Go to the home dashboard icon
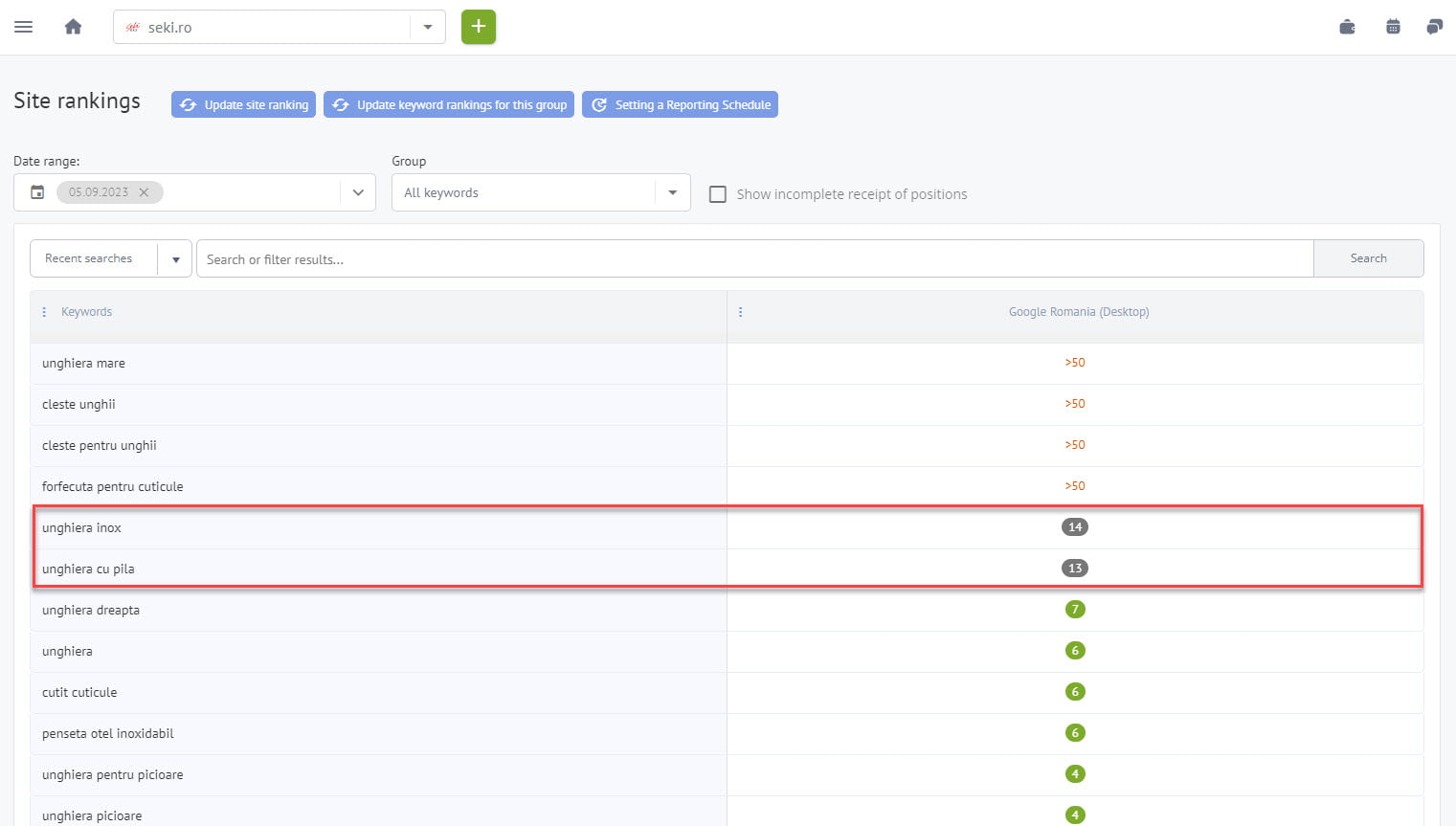Image resolution: width=1456 pixels, height=826 pixels. click(x=73, y=27)
